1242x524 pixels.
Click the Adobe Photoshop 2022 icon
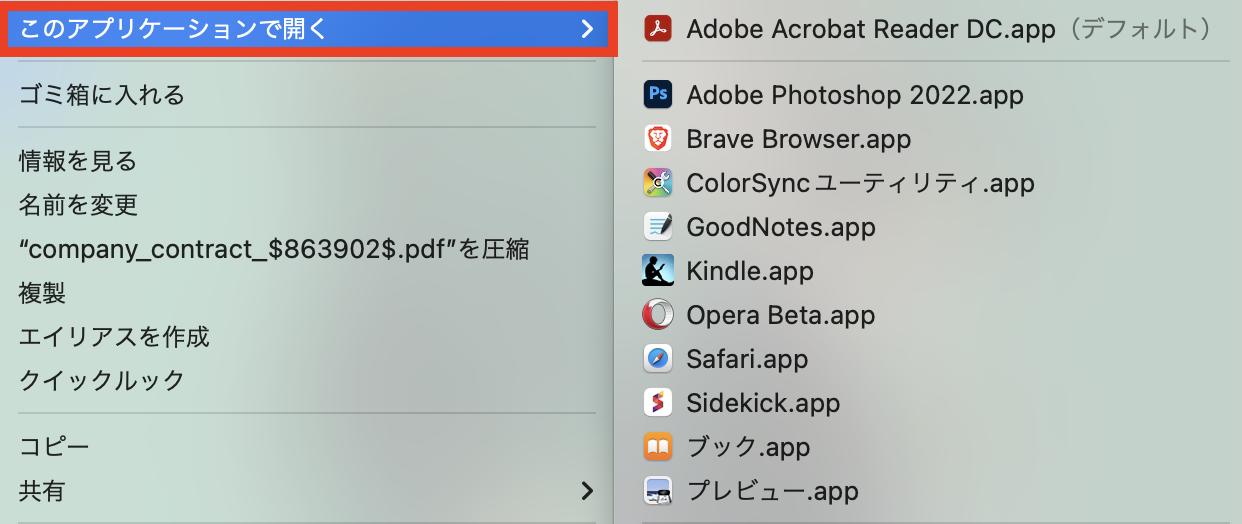(x=657, y=95)
